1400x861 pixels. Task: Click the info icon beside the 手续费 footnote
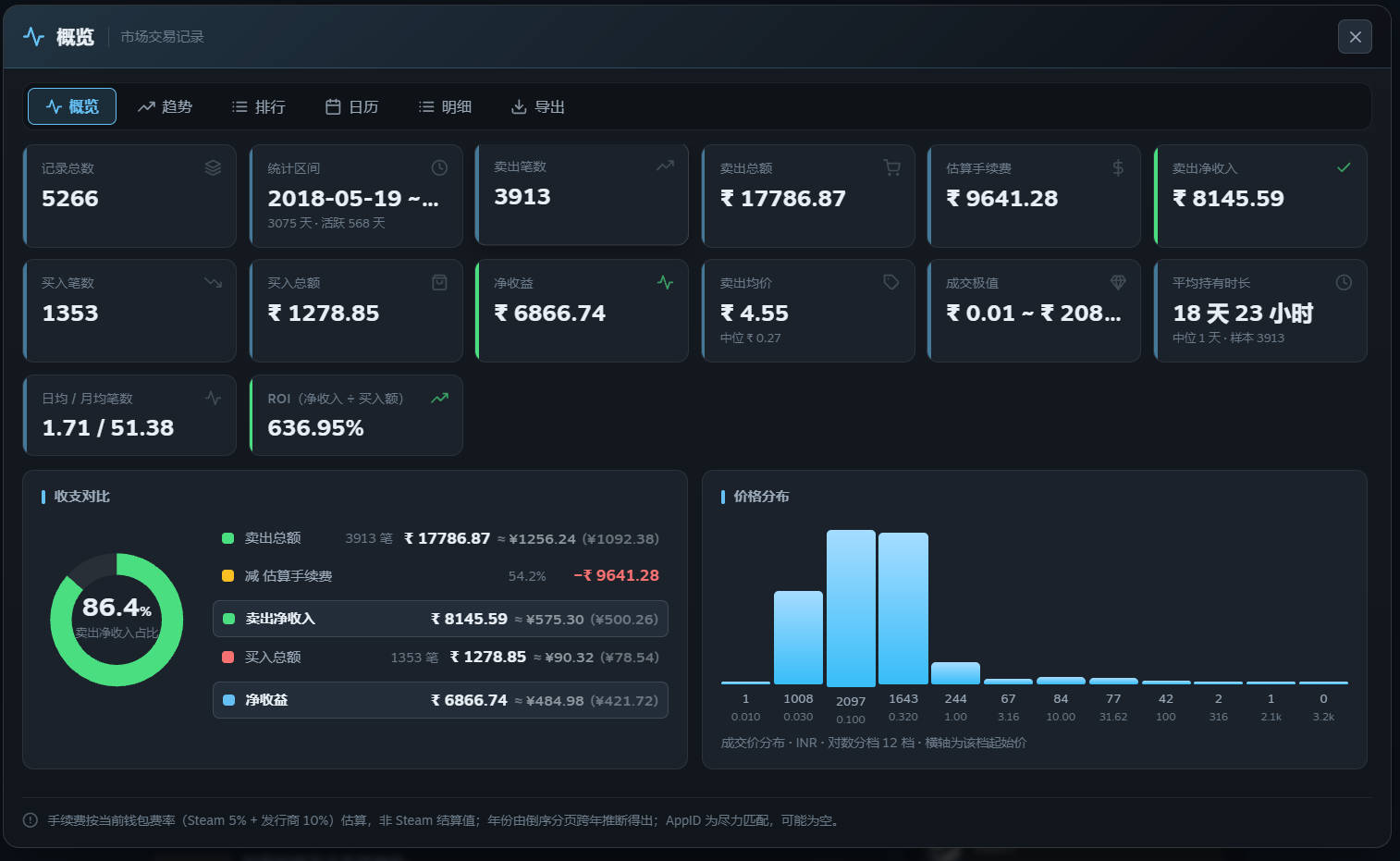click(x=31, y=820)
